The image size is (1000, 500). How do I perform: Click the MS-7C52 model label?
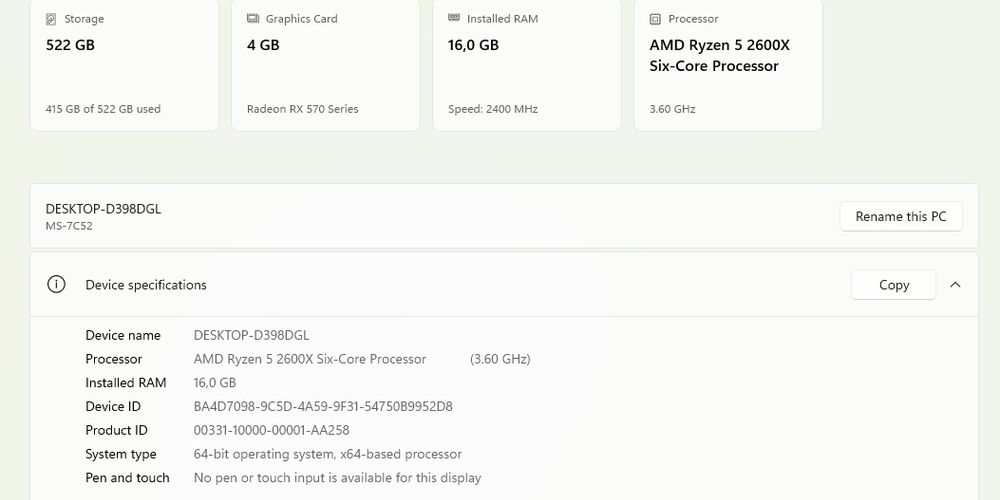coord(69,226)
